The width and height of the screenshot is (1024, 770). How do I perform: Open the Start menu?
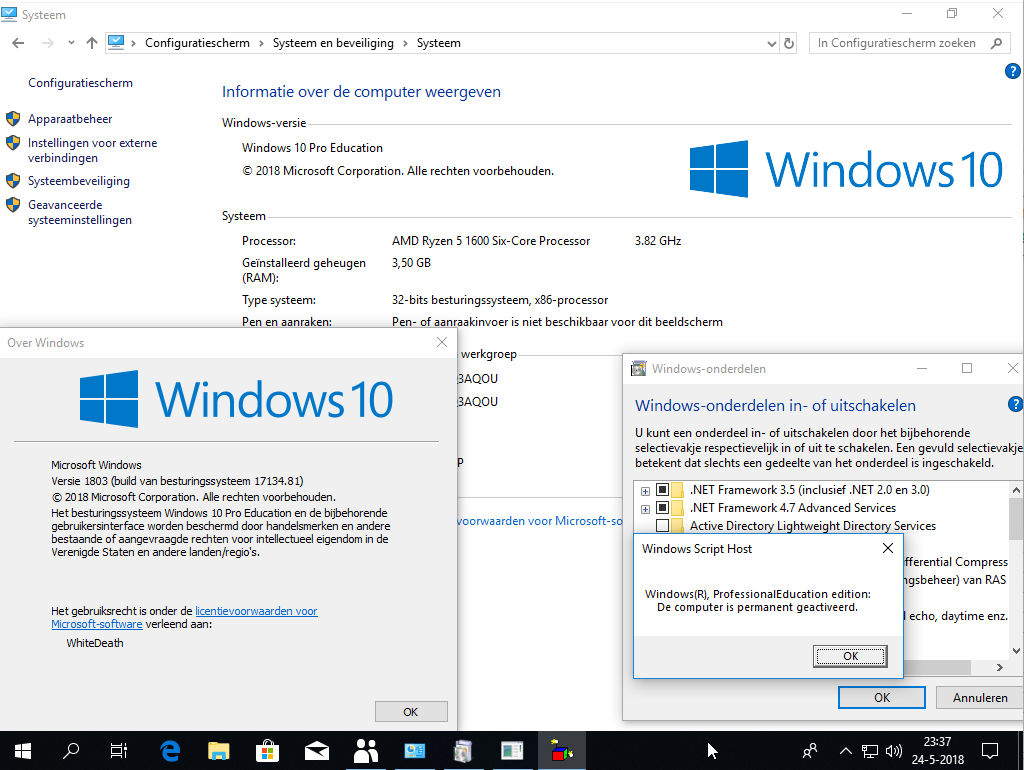[23, 751]
